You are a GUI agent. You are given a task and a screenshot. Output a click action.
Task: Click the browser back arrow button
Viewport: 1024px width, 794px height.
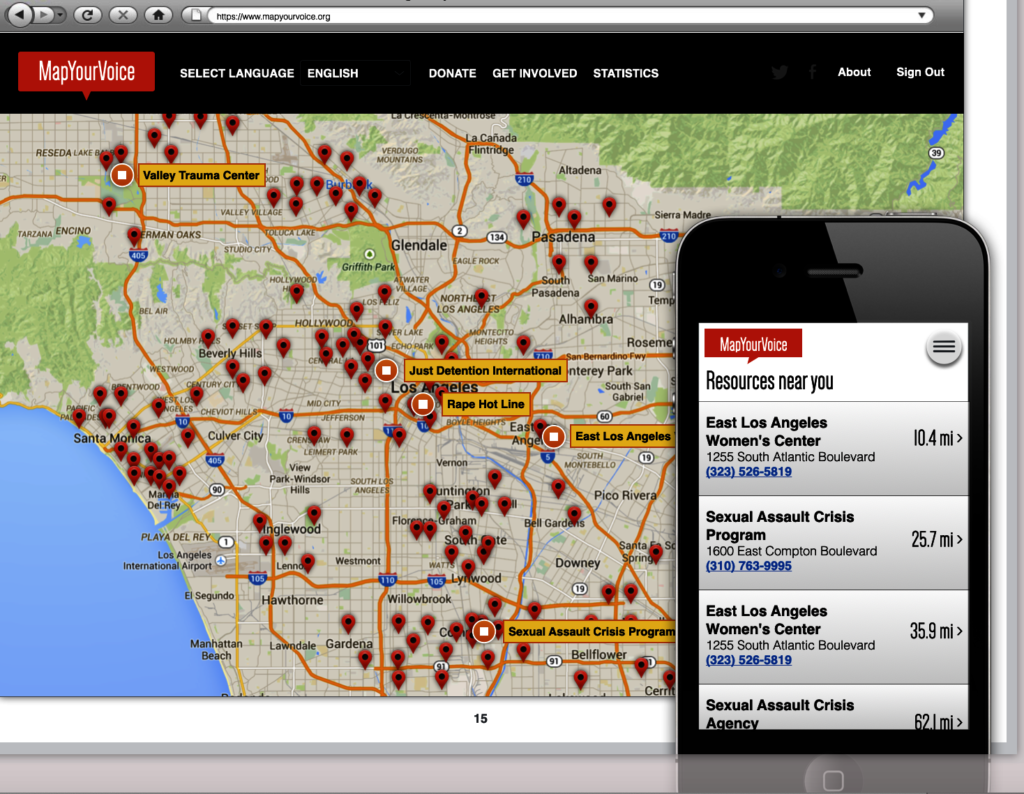pos(20,14)
